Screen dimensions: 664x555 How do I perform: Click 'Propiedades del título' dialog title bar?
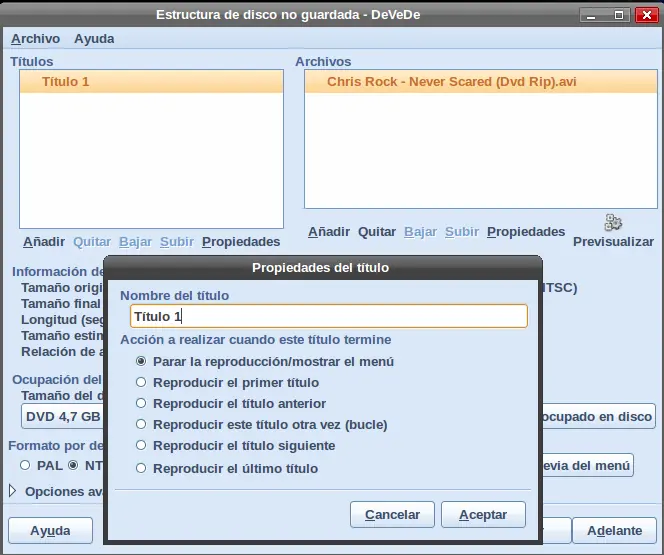[x=323, y=268]
